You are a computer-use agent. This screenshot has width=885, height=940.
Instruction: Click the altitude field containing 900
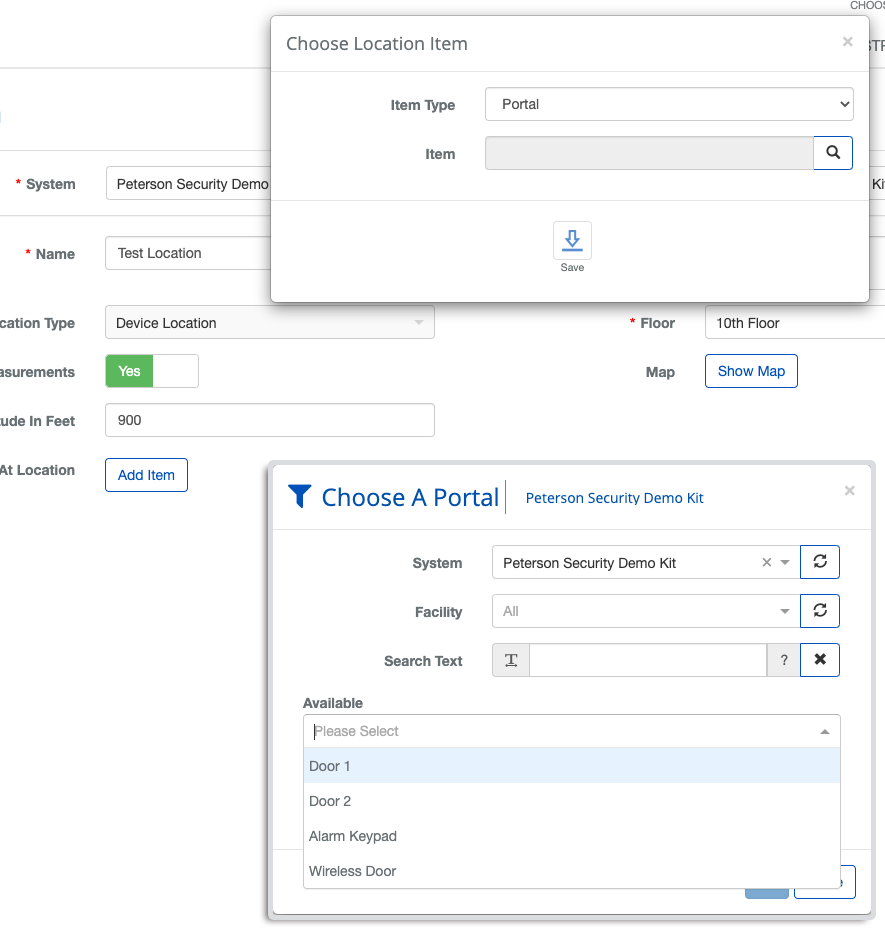click(x=269, y=420)
